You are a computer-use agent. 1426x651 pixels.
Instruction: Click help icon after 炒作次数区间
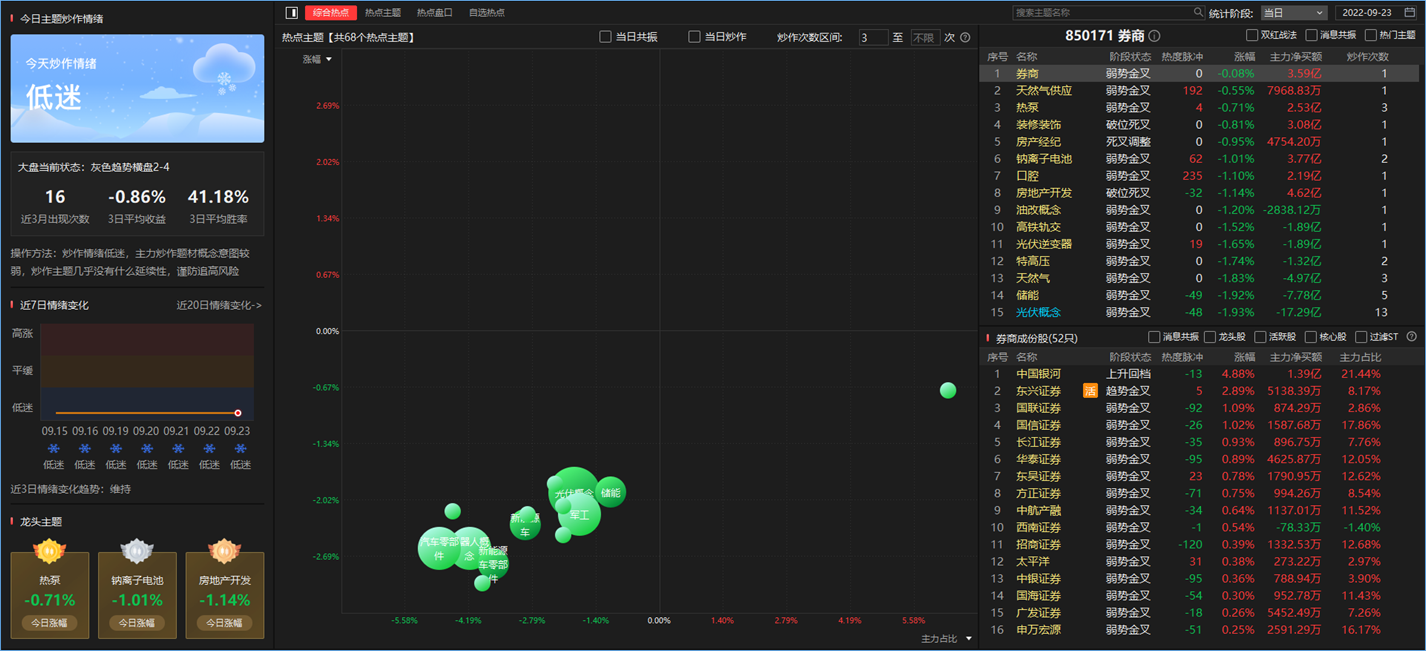pos(965,38)
